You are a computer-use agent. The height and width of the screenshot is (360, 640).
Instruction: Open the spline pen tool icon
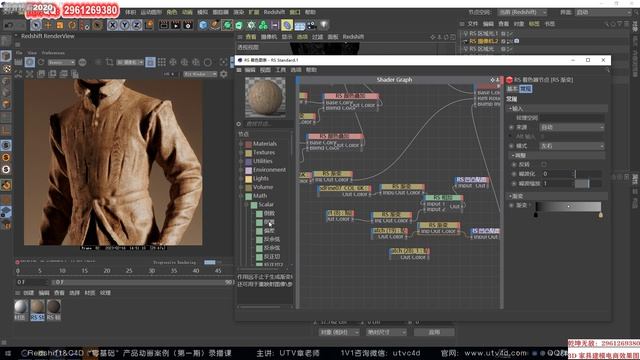click(x=215, y=25)
